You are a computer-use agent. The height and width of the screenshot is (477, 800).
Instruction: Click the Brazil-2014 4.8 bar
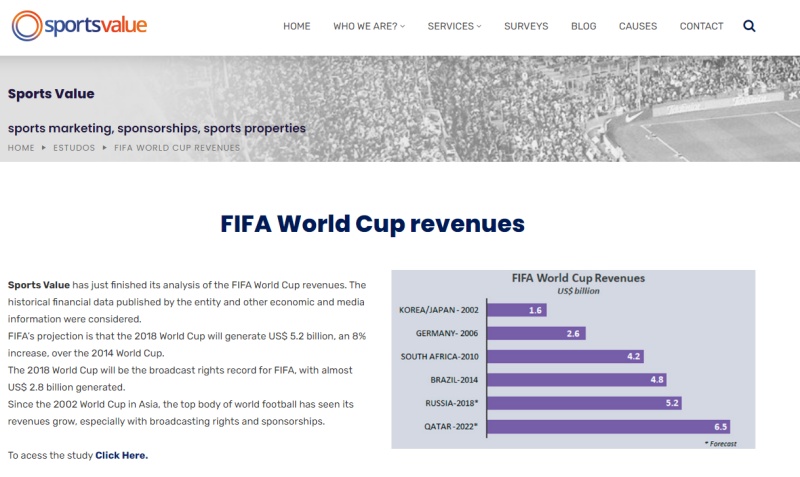click(576, 379)
